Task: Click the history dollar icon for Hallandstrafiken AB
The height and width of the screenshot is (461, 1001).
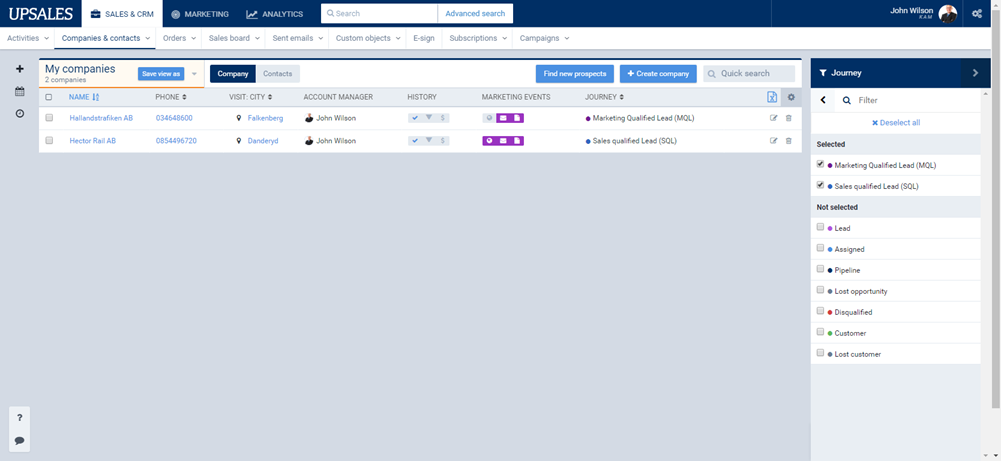Action: tap(442, 118)
